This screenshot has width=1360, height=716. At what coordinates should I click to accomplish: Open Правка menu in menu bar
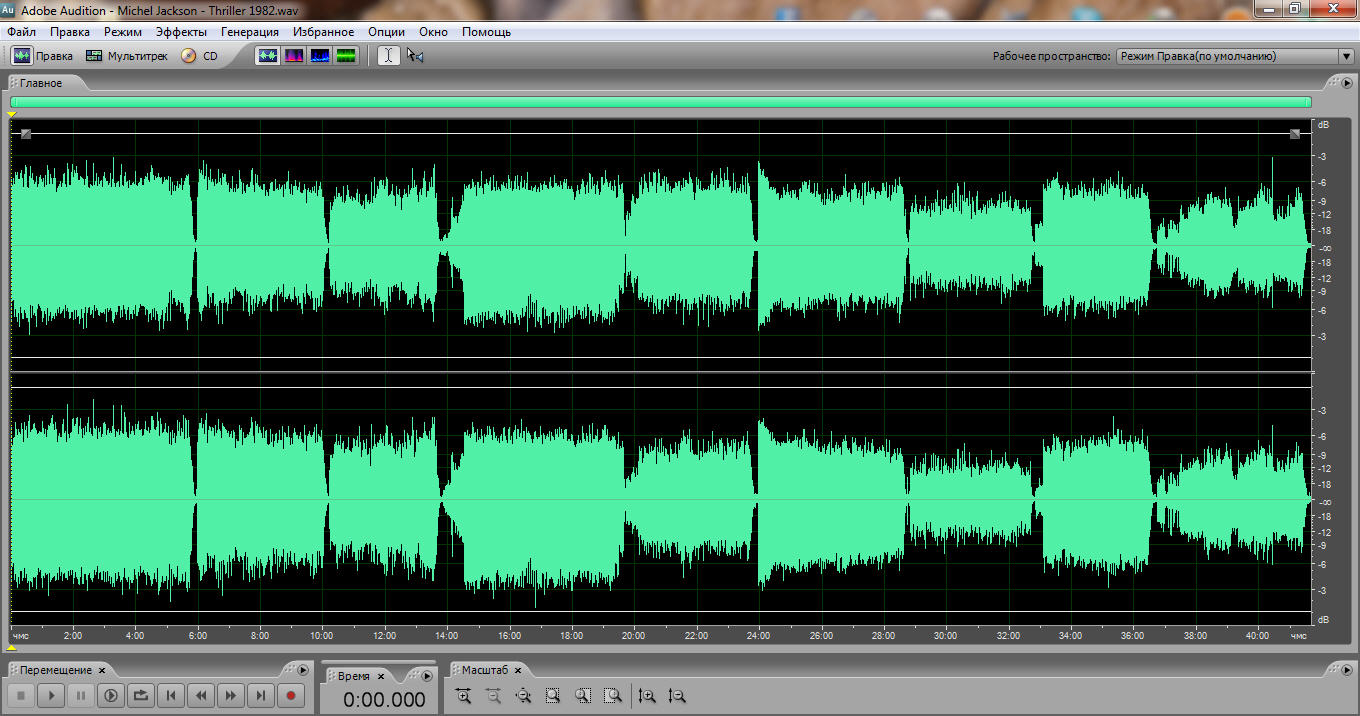[70, 32]
